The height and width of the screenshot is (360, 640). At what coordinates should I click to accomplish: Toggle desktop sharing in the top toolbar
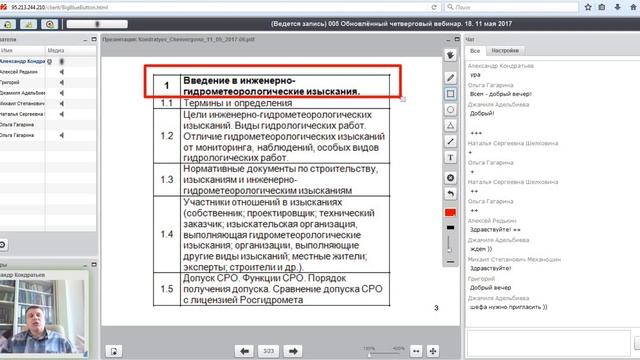pyautogui.click(x=49, y=24)
